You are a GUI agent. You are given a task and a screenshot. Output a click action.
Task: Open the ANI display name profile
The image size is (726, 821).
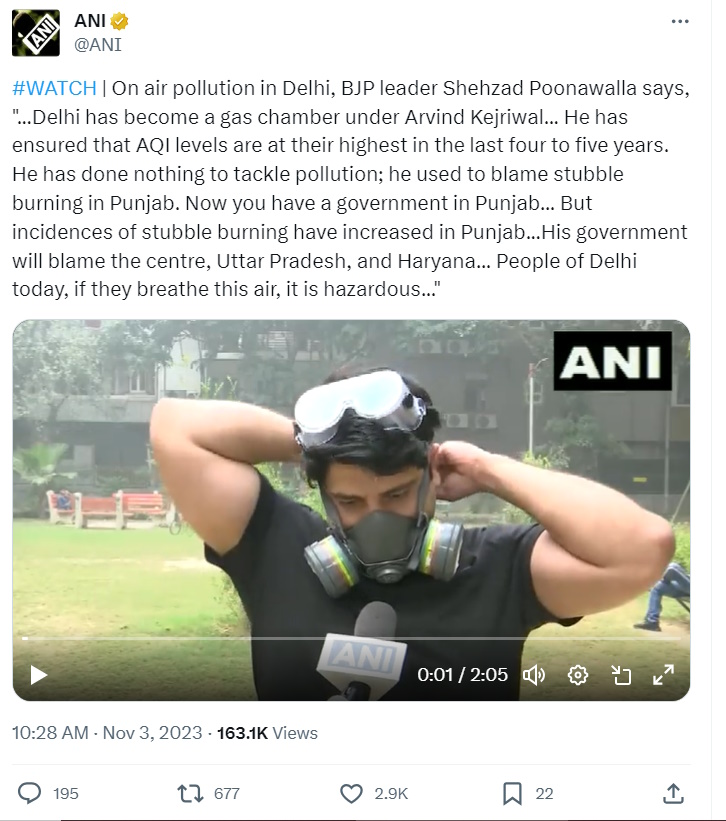tap(90, 21)
